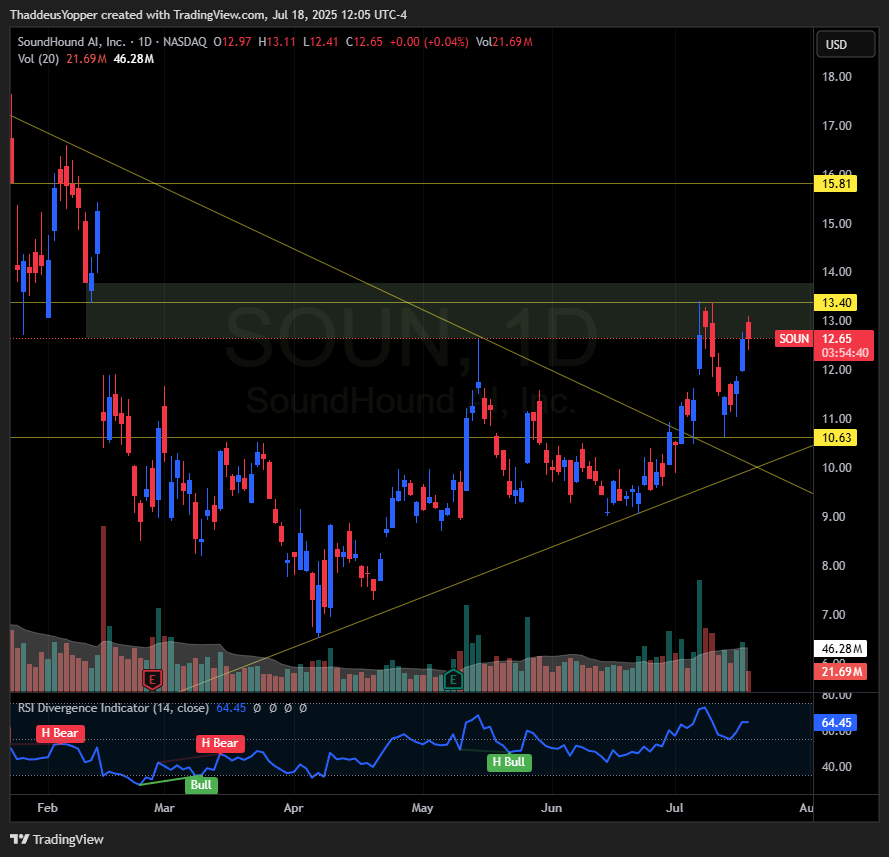Select the RSI Divergence Indicator legend title
889x857 pixels.
pyautogui.click(x=113, y=708)
